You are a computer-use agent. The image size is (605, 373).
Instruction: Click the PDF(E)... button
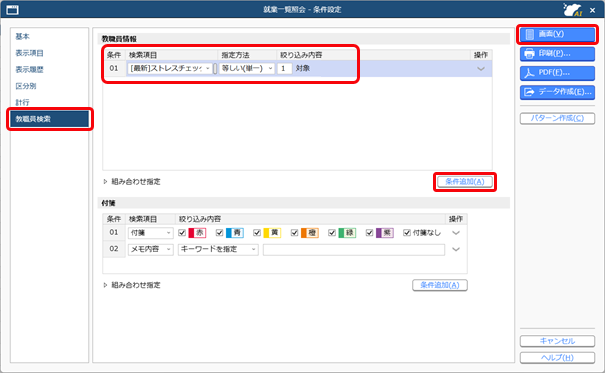click(557, 73)
